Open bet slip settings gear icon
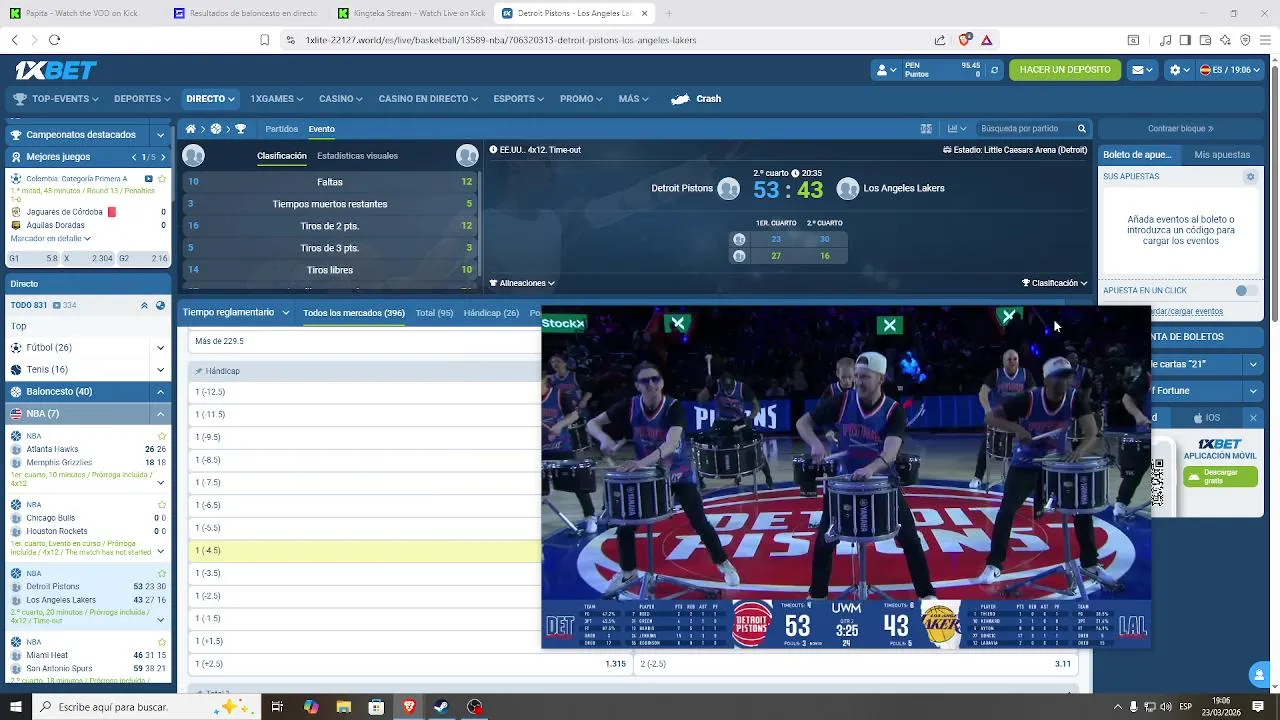The width and height of the screenshot is (1280, 720). click(x=1250, y=176)
